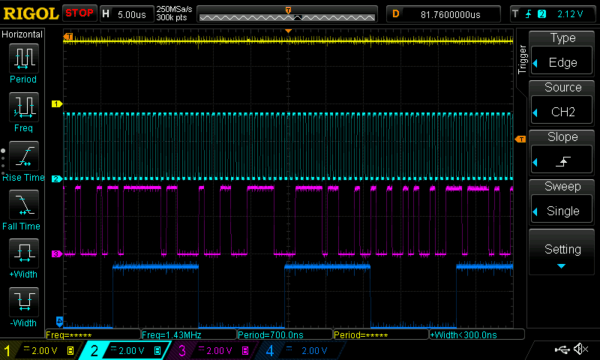
Task: Toggle channel 1 label in bottom bar
Action: [39, 350]
